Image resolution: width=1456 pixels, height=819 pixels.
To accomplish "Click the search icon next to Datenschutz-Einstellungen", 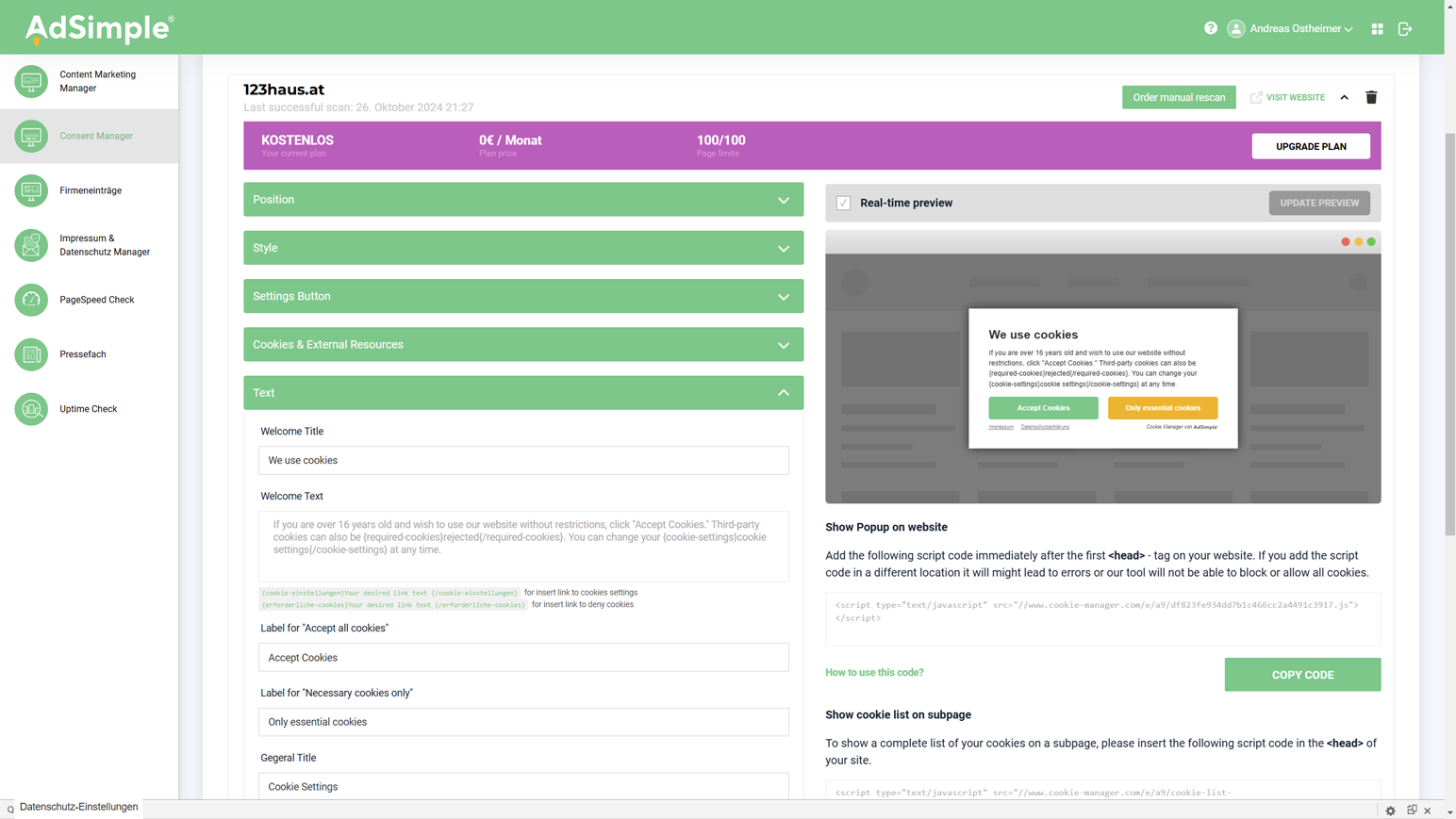I will click(x=10, y=809).
